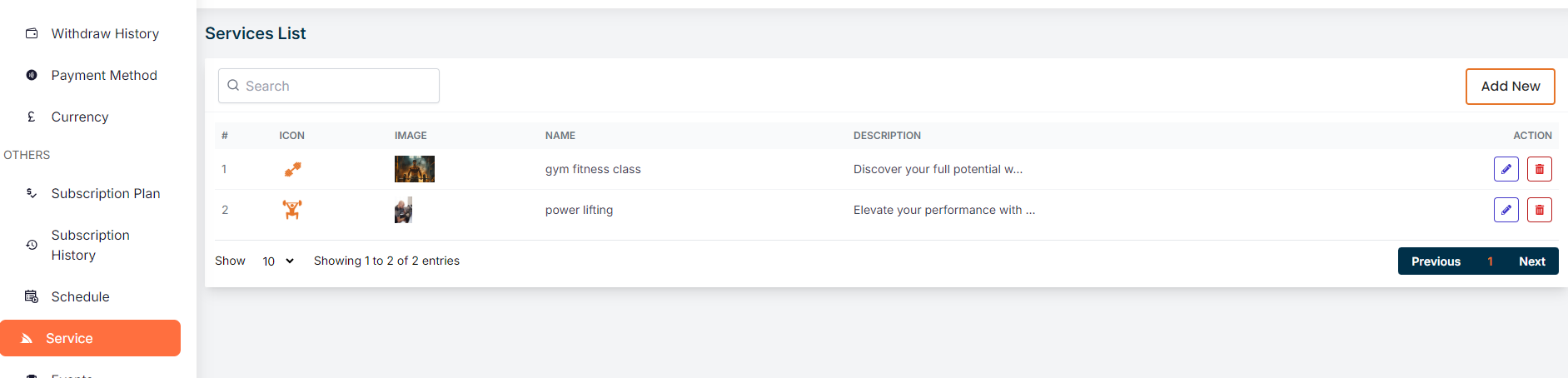
Task: Select page 1 in pagination
Action: [1490, 261]
